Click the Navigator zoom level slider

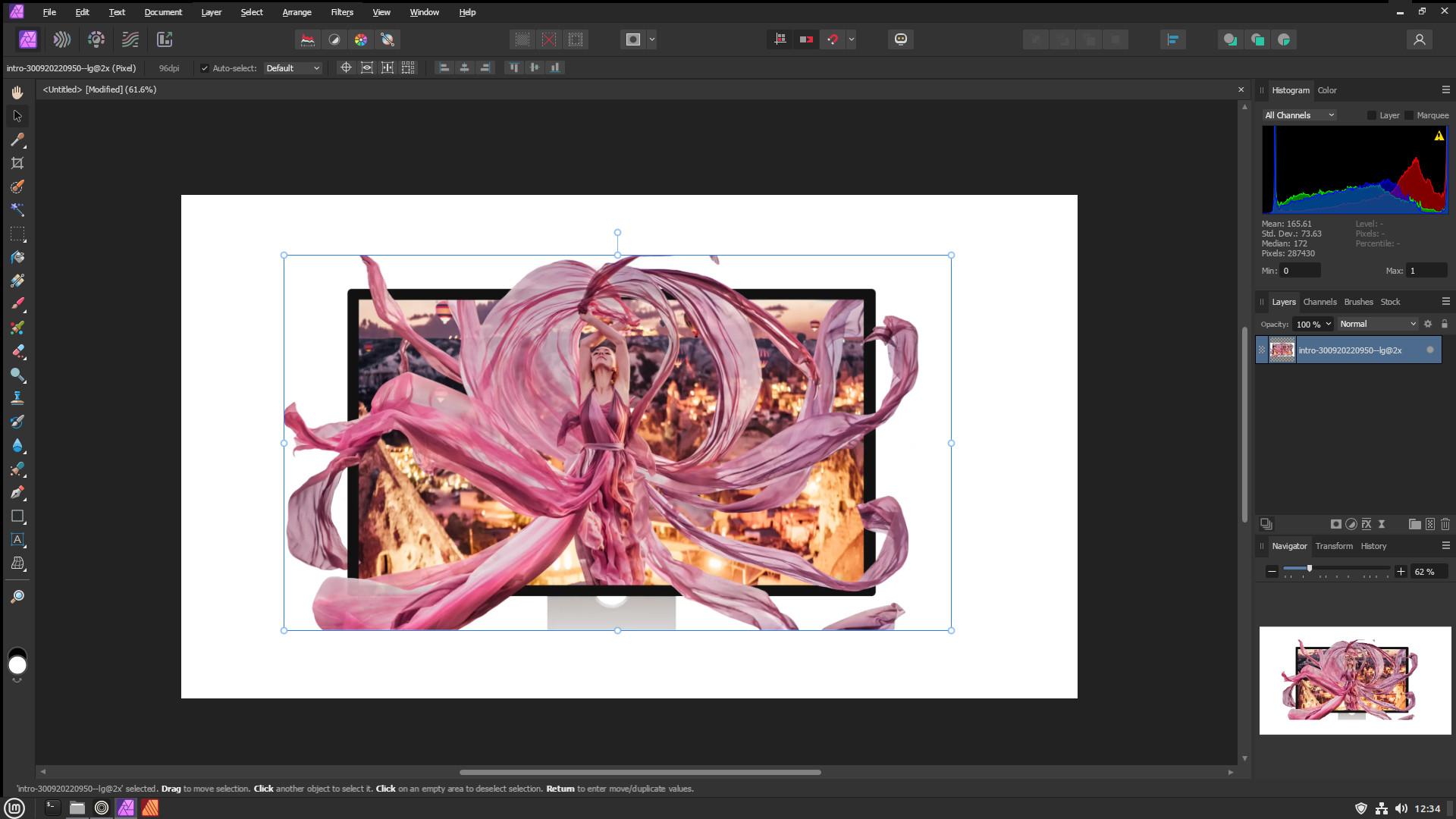pyautogui.click(x=1310, y=570)
